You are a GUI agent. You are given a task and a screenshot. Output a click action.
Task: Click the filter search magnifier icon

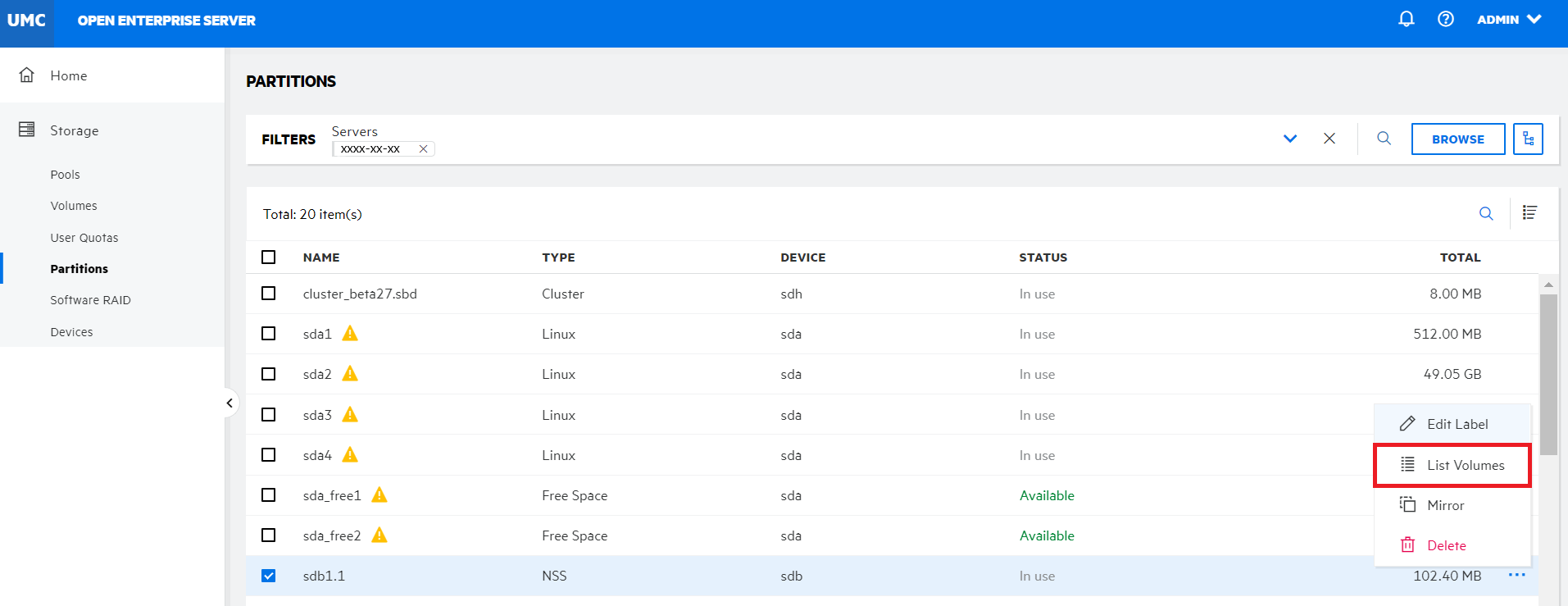point(1384,139)
